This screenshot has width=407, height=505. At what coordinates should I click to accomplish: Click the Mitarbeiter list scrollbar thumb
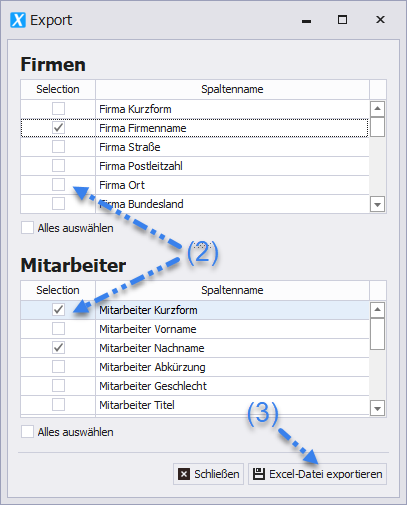377,334
